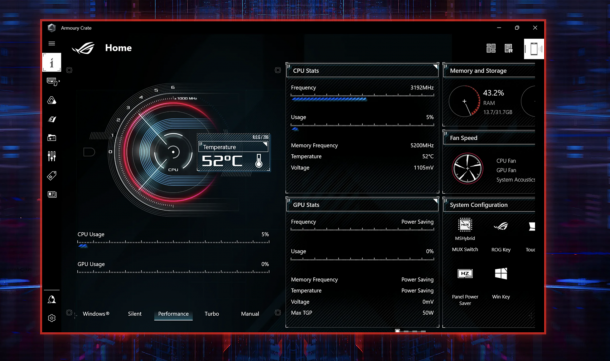Select the Turbo operating mode

[x=212, y=314]
